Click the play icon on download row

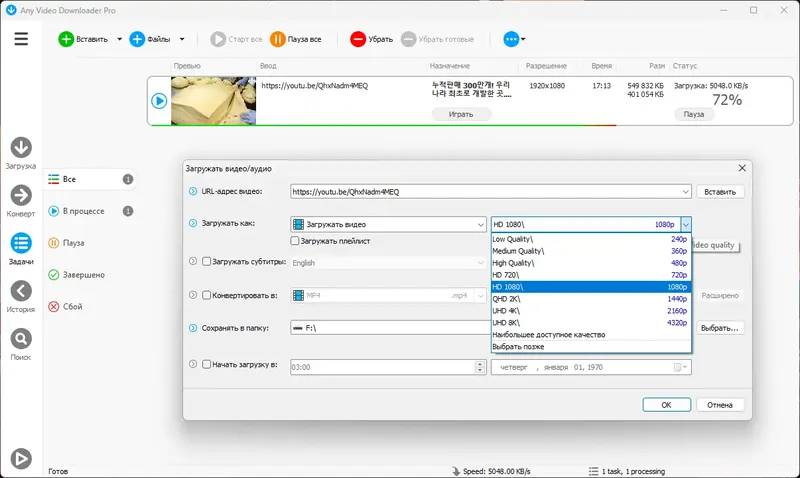[159, 101]
